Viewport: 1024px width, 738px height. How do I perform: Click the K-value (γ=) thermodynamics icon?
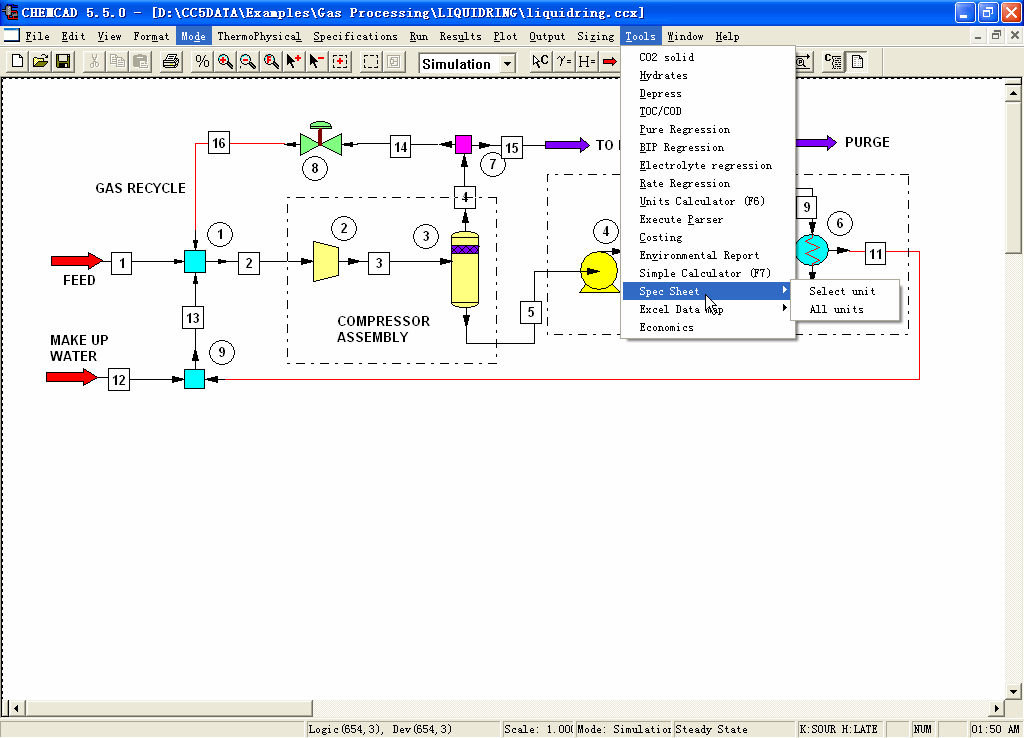point(564,61)
